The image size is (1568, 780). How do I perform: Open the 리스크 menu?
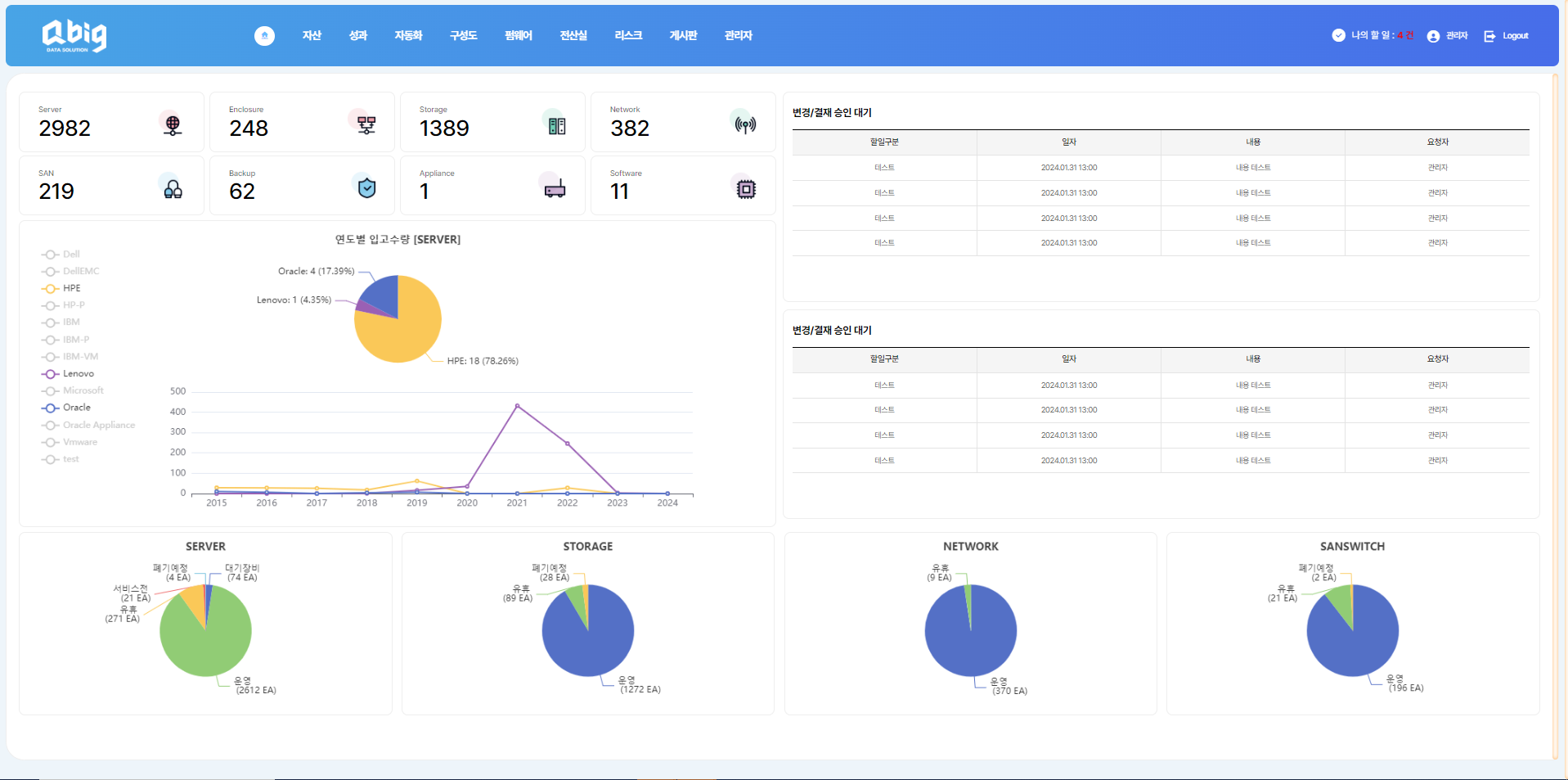point(628,35)
